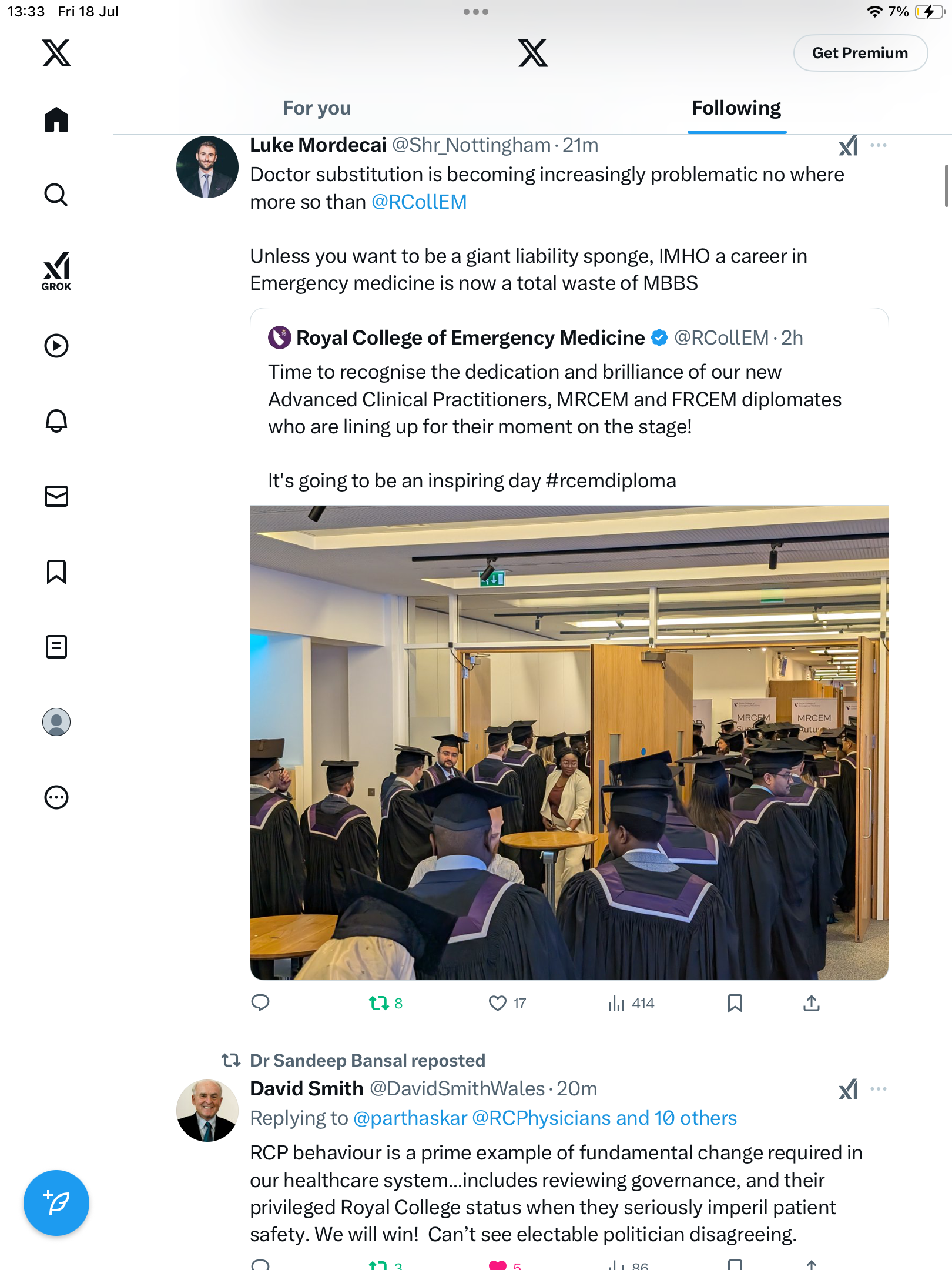Bookmark Luke Mordecai's post

(x=735, y=1003)
